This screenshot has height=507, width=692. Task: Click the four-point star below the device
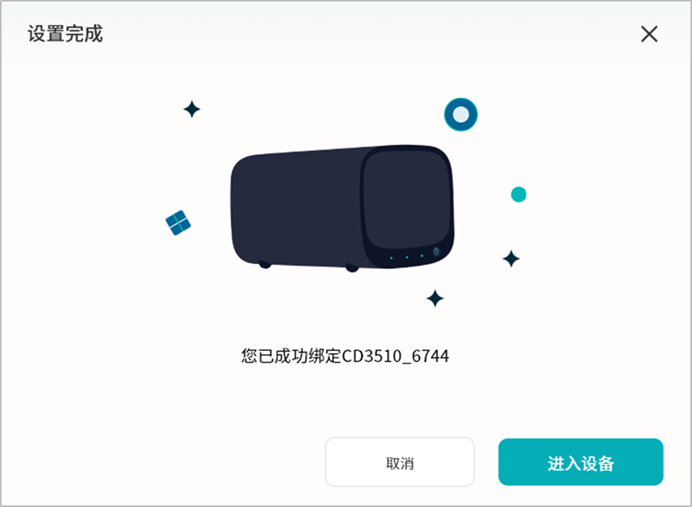435,298
